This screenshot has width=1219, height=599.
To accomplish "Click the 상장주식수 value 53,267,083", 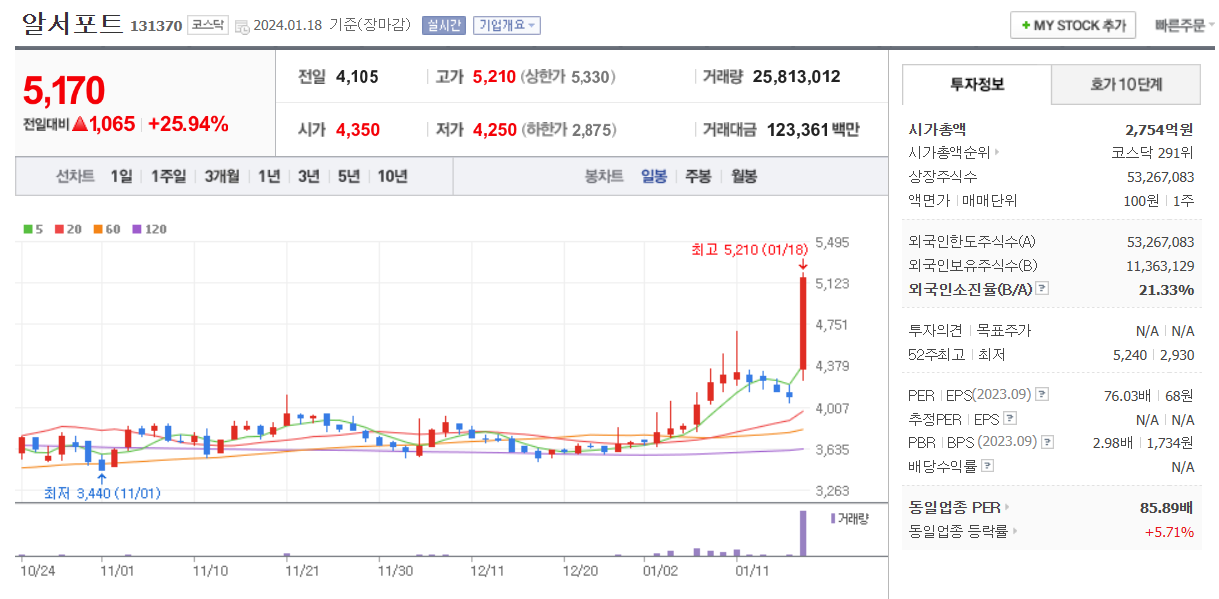I will (1160, 176).
